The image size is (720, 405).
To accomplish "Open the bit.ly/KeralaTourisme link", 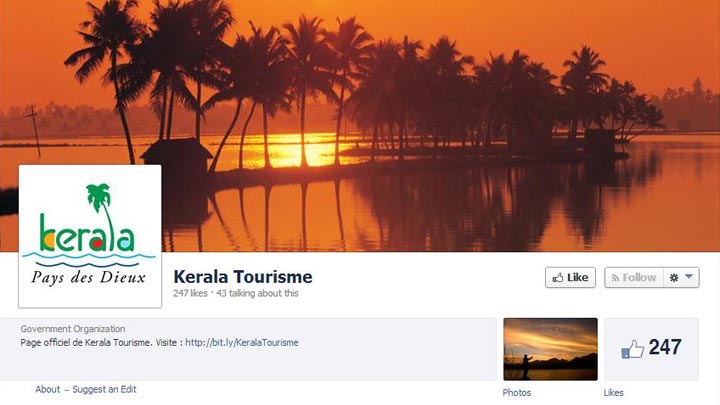I will (242, 343).
